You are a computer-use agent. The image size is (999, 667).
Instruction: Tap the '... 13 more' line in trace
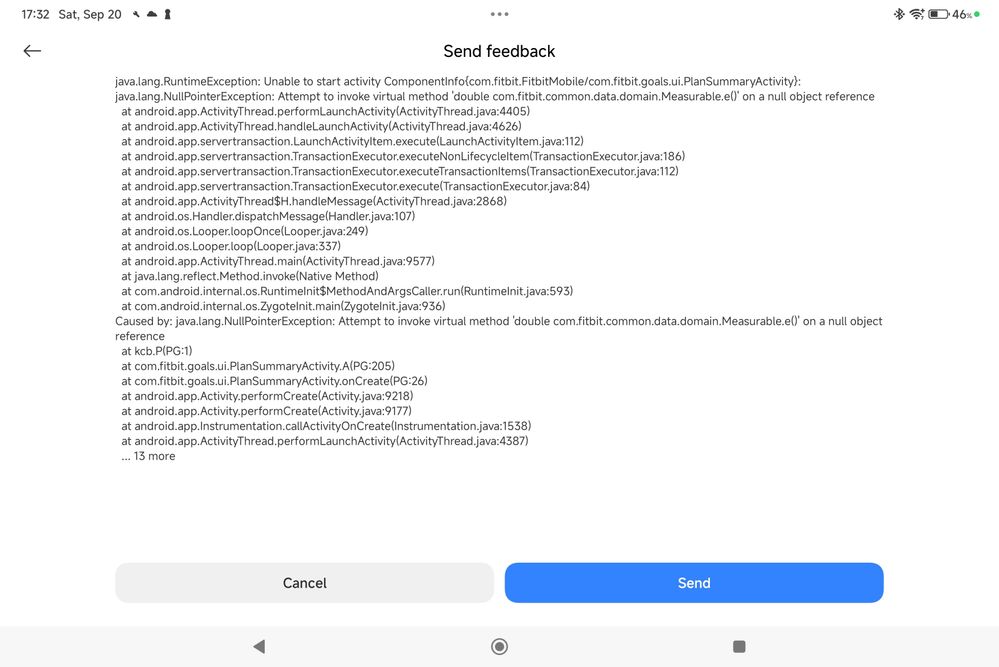coord(148,455)
